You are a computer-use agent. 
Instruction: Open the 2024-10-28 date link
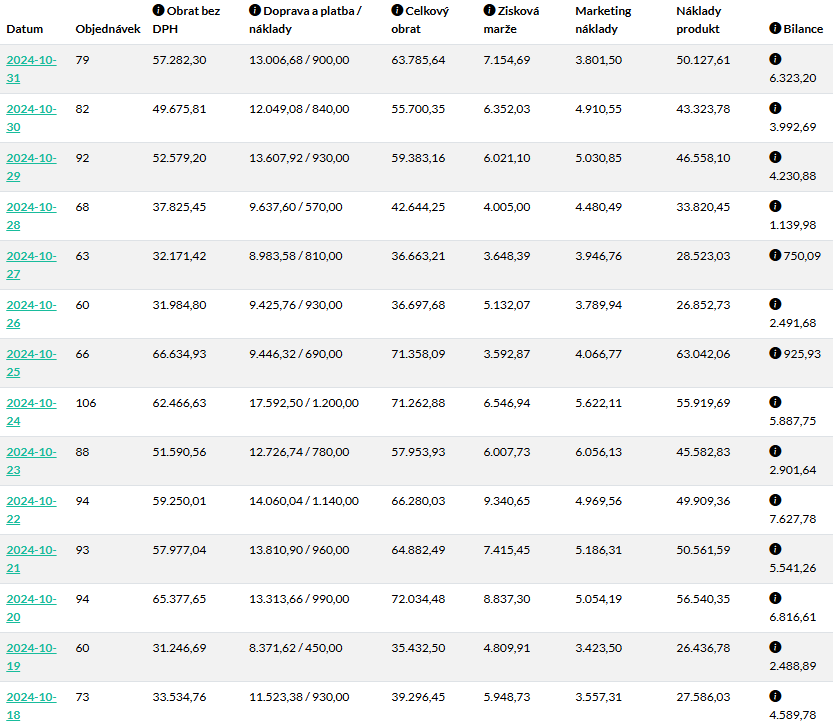click(x=31, y=216)
